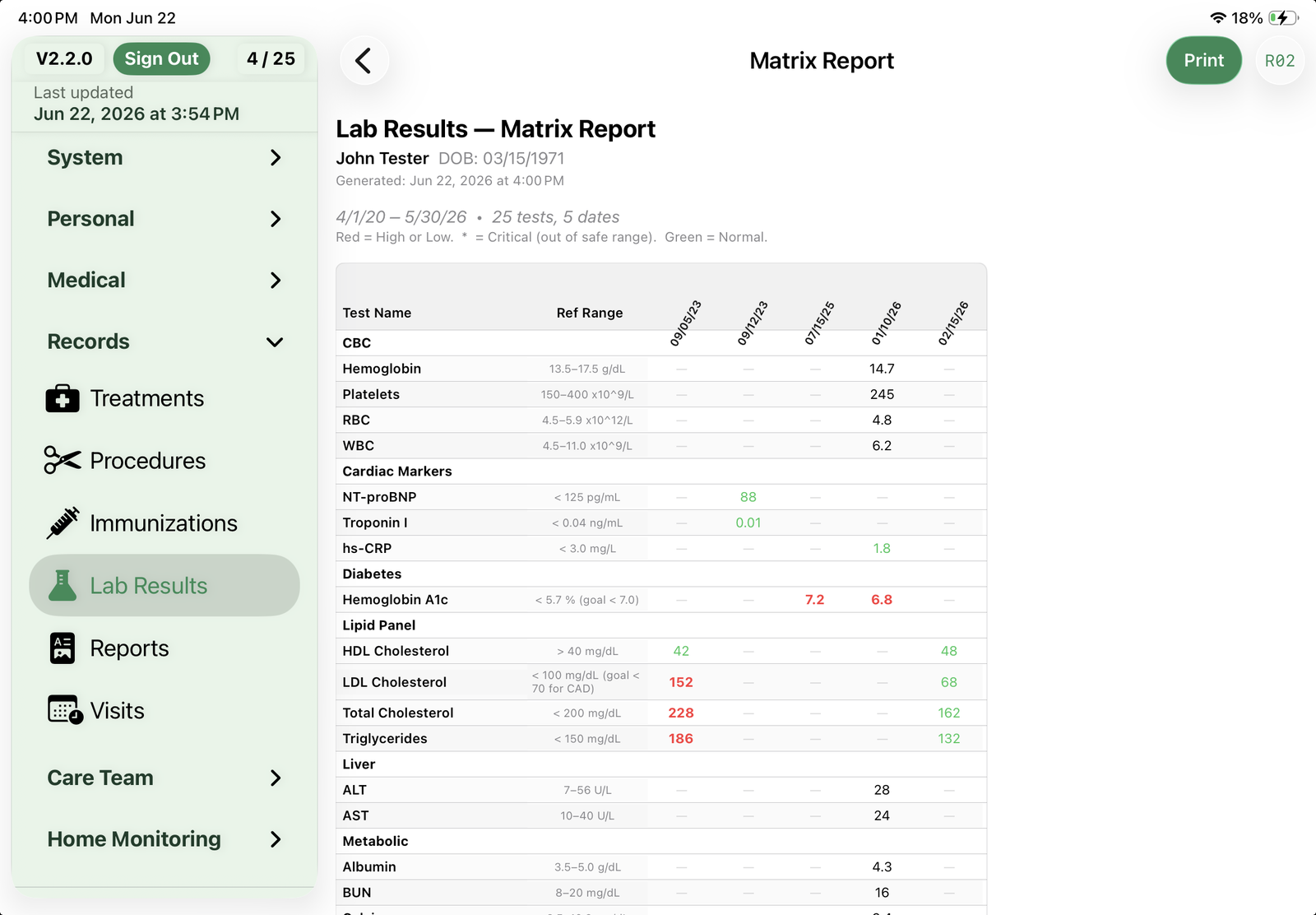Viewport: 1316px width, 915px height.
Task: Select the Care Team section label
Action: (x=100, y=778)
